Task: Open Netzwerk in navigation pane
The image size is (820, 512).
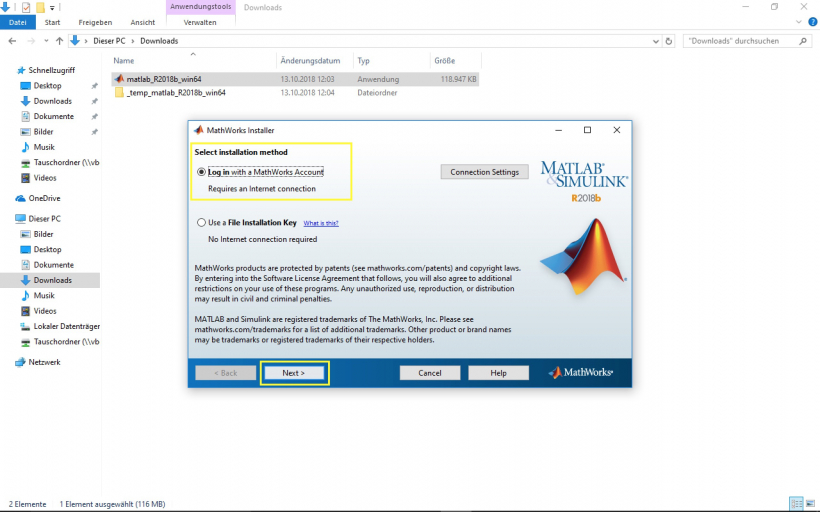Action: pos(44,362)
